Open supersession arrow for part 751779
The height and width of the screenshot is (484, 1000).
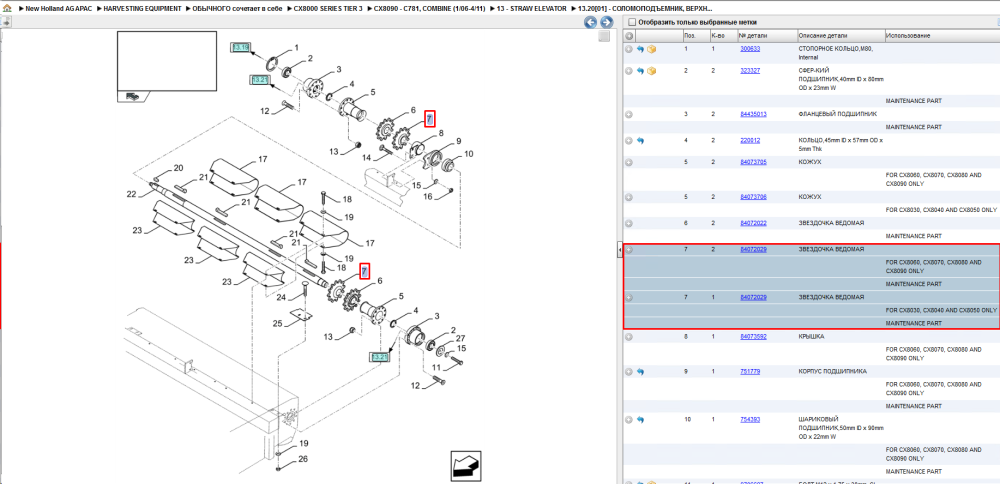coord(640,371)
